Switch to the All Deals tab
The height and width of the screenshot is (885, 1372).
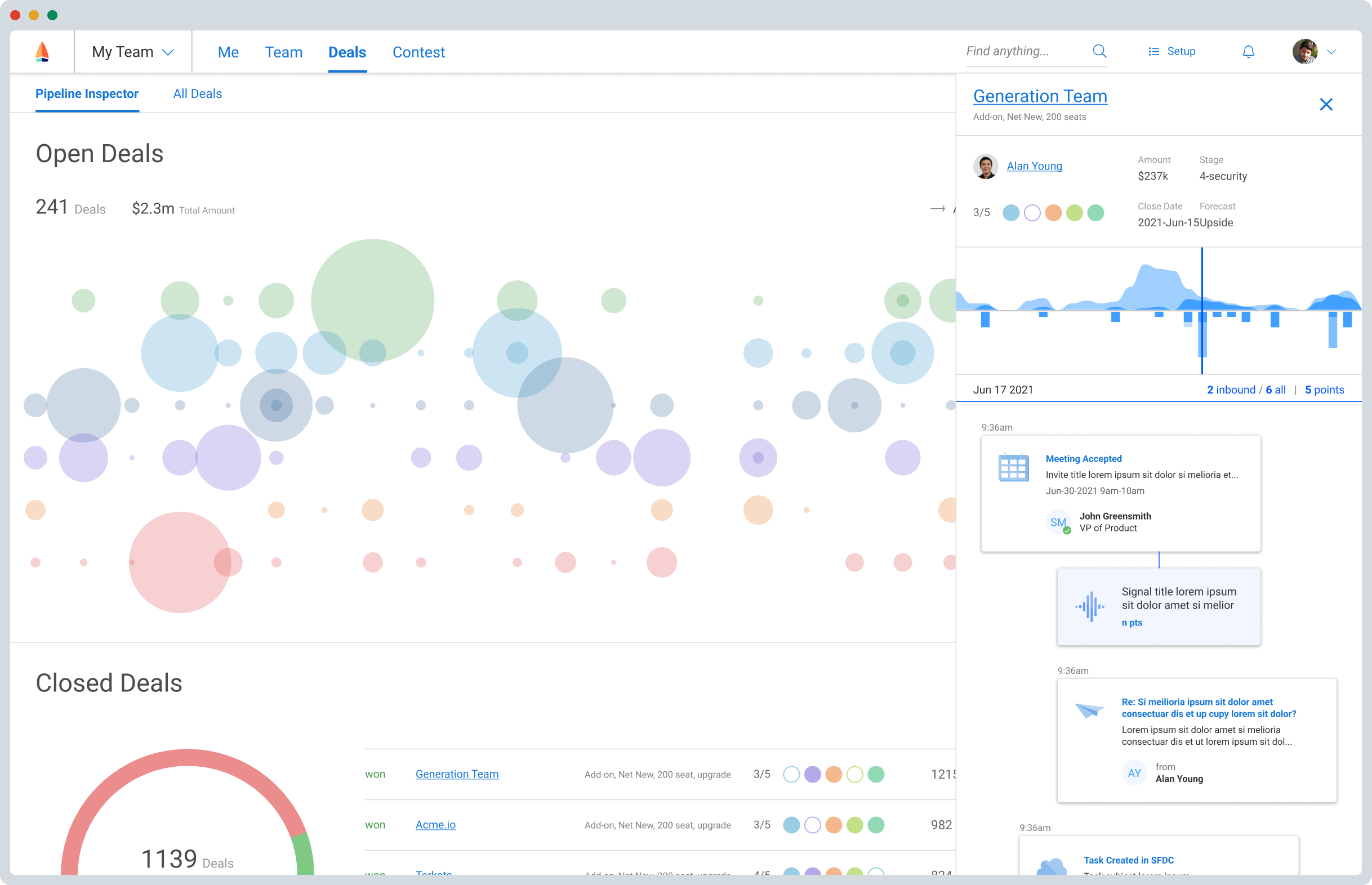pyautogui.click(x=197, y=93)
